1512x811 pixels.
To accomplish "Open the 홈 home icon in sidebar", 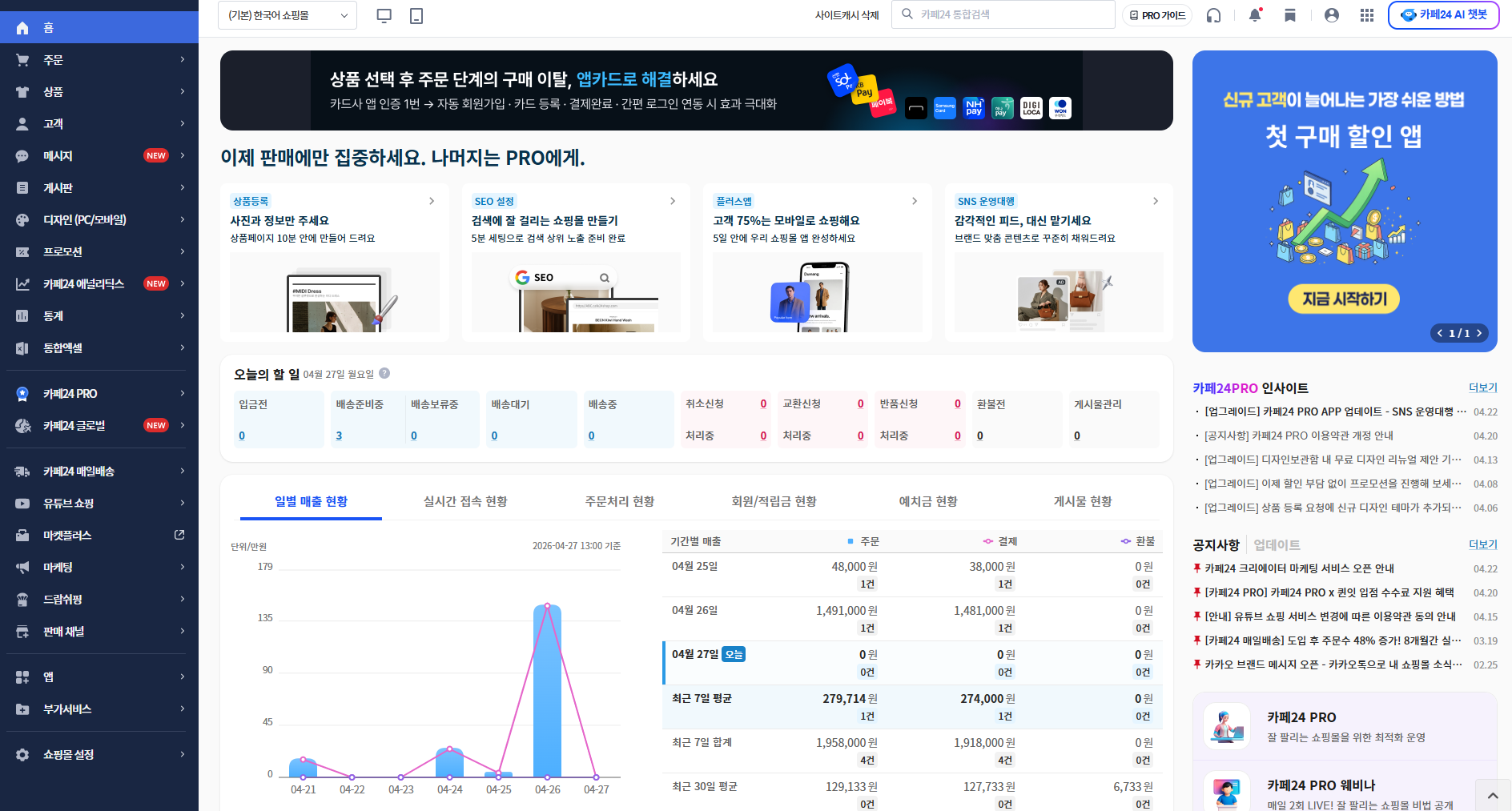I will pyautogui.click(x=22, y=28).
